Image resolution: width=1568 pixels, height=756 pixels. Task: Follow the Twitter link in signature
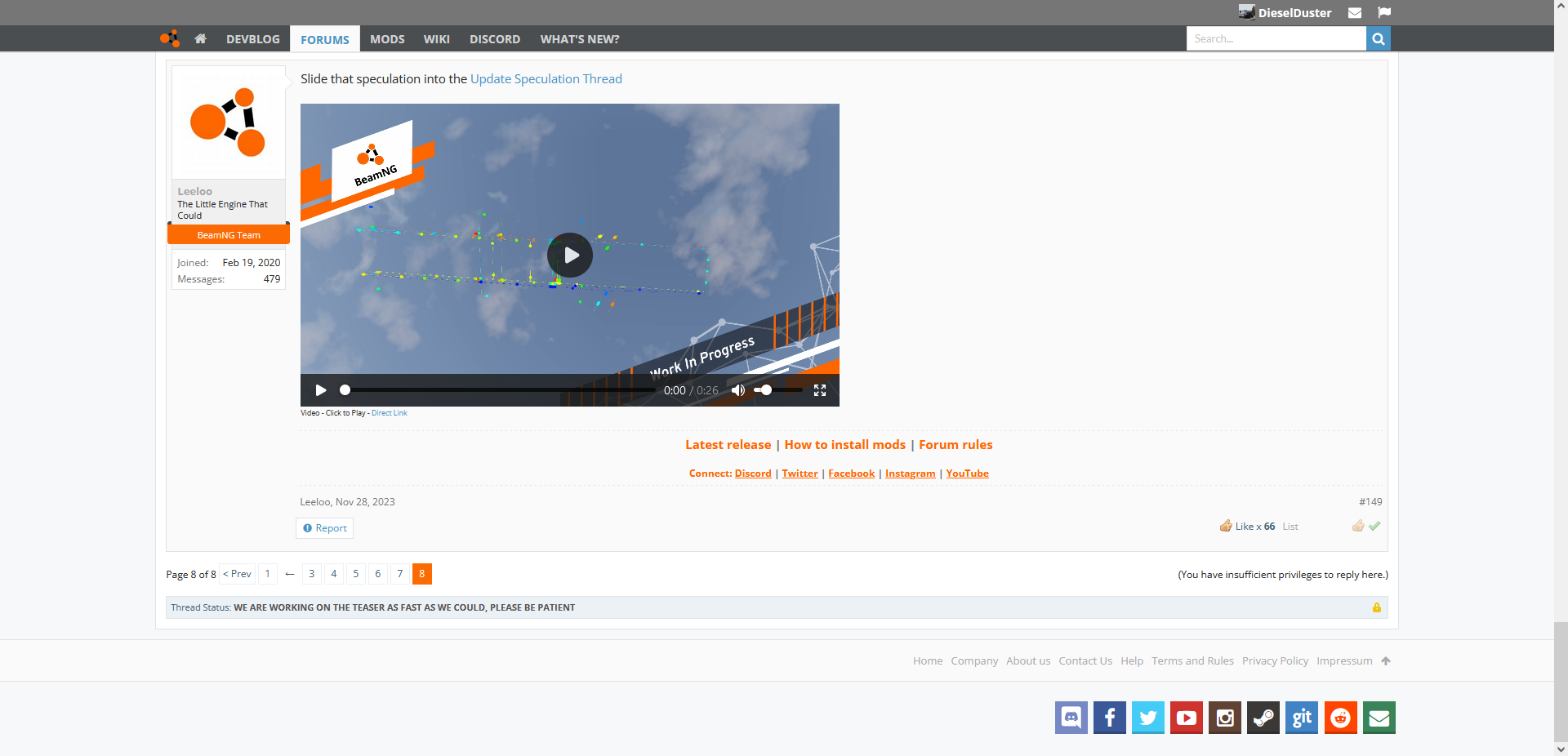point(800,474)
